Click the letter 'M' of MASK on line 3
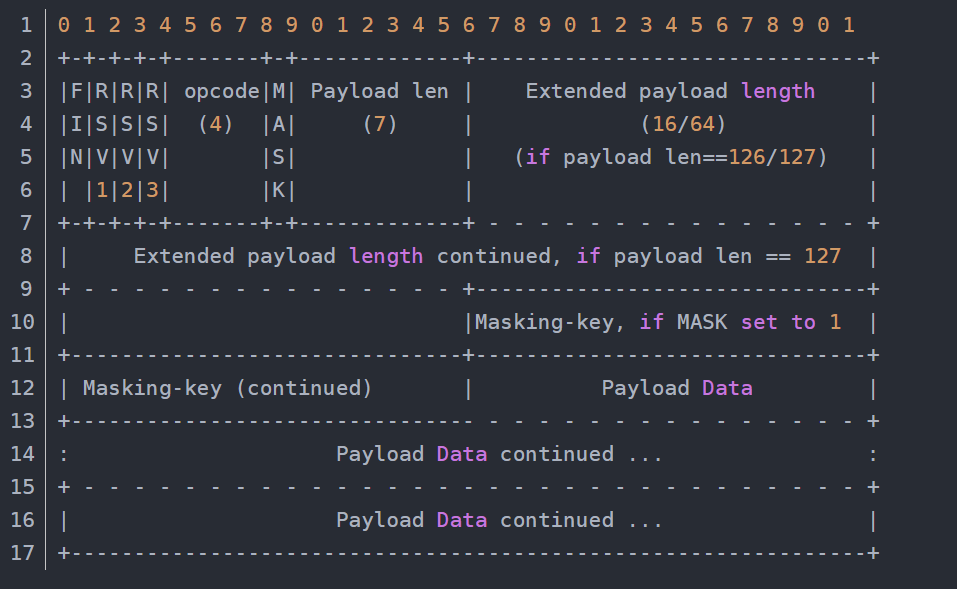957x589 pixels. coord(278,92)
